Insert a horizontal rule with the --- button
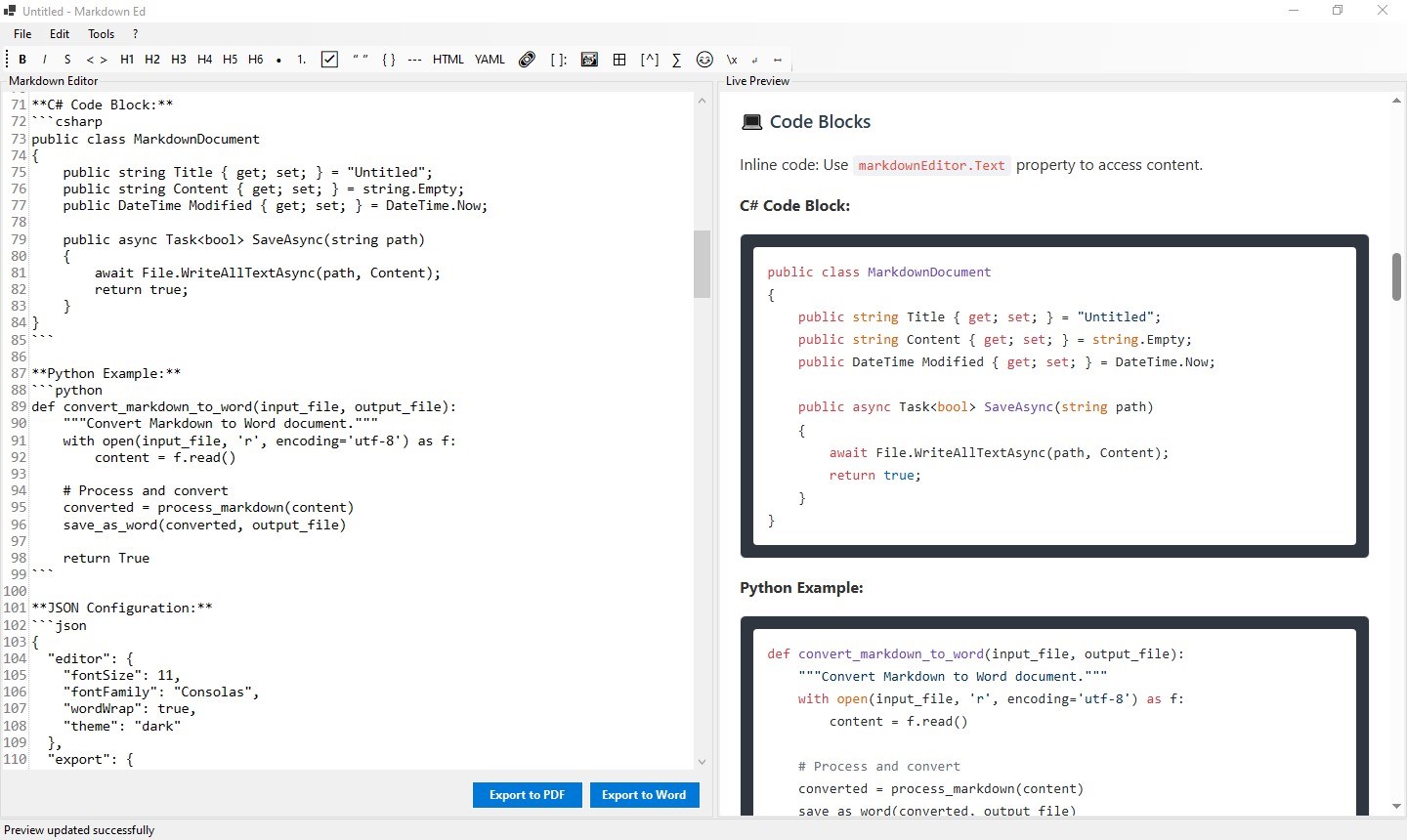The width and height of the screenshot is (1407, 840). click(x=415, y=60)
